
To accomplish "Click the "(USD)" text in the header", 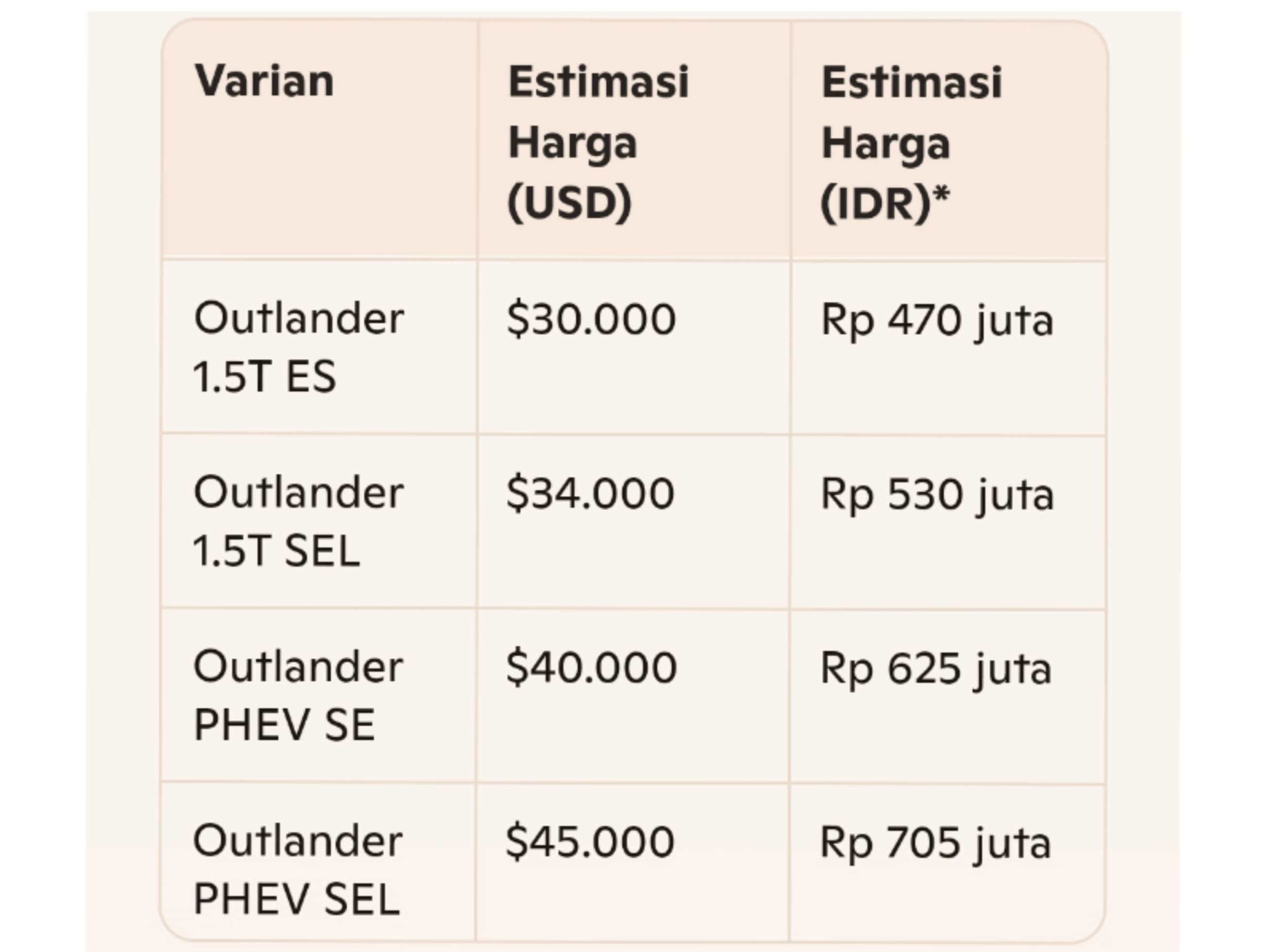I will 569,203.
